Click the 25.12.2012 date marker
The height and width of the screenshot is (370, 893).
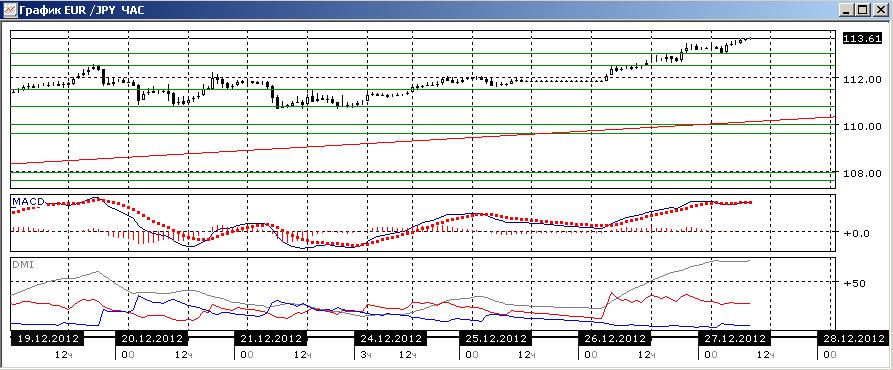(x=495, y=338)
